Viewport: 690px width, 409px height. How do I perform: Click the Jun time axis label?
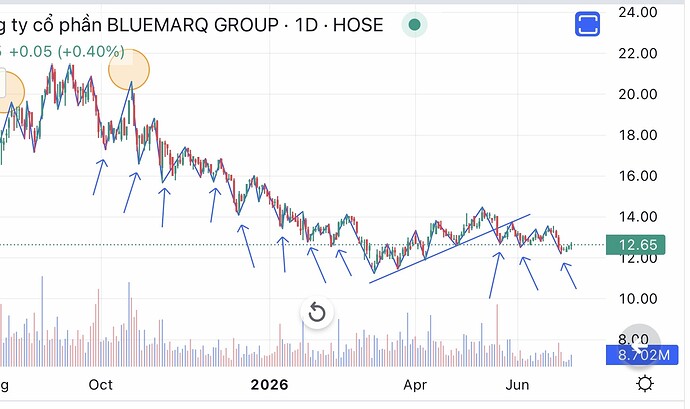click(518, 385)
